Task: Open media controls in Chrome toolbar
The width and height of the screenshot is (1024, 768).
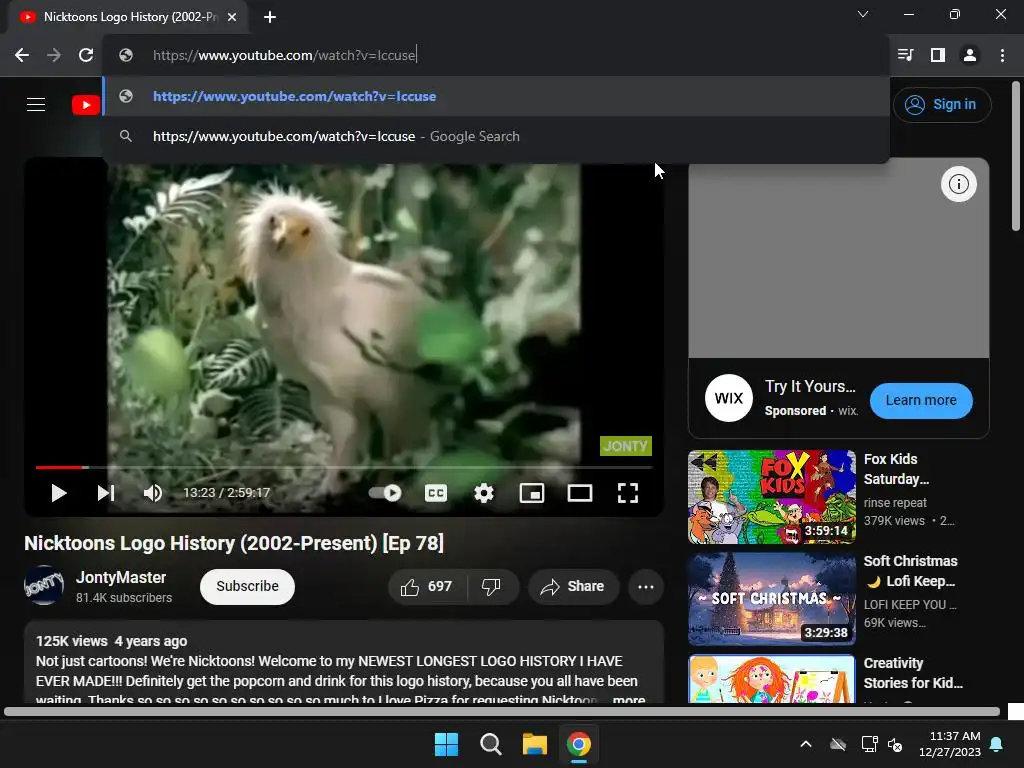Action: [905, 55]
